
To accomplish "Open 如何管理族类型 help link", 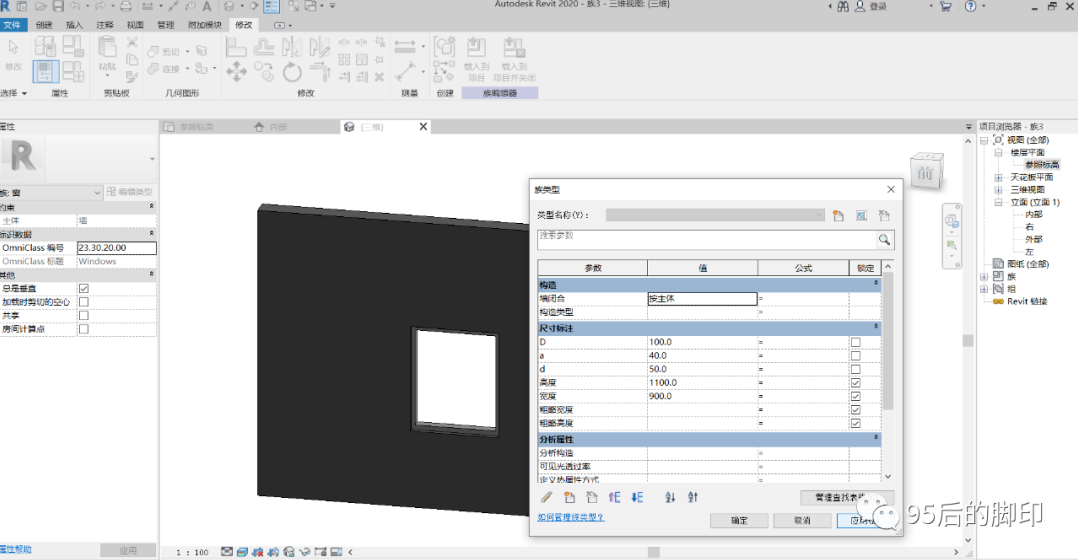I will click(571, 518).
